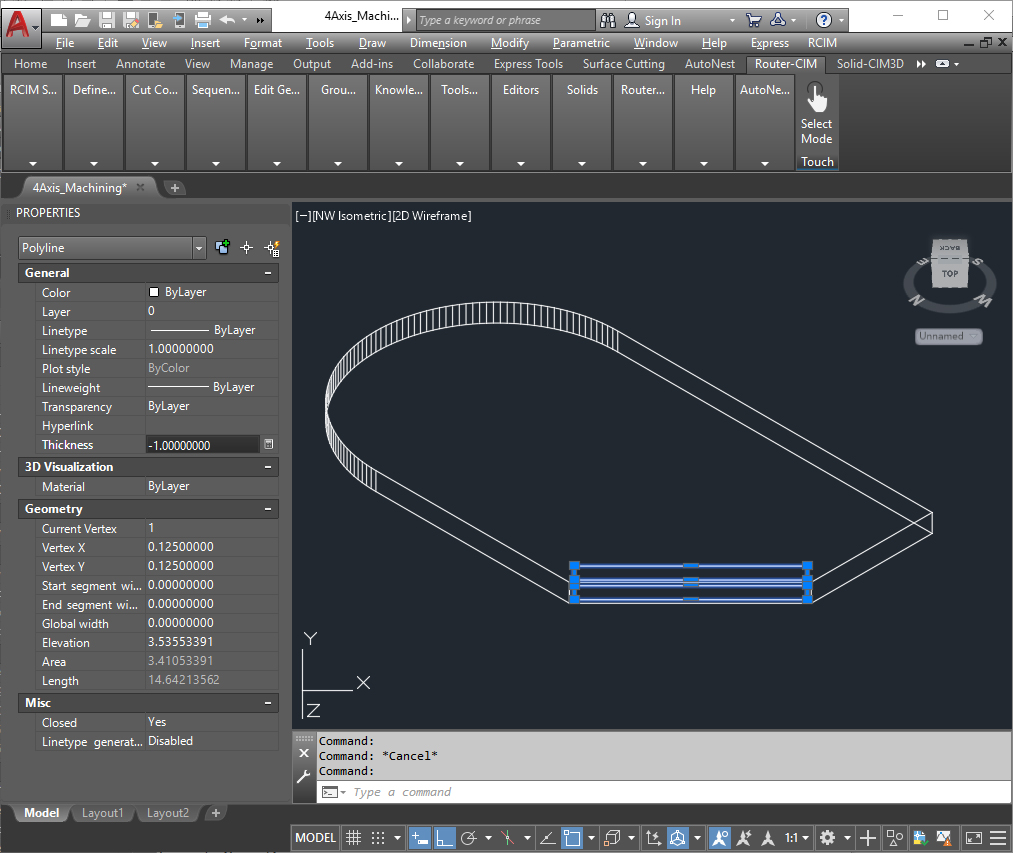This screenshot has width=1013, height=853.
Task: Toggle the drawing grid display in status bar
Action: (x=353, y=838)
